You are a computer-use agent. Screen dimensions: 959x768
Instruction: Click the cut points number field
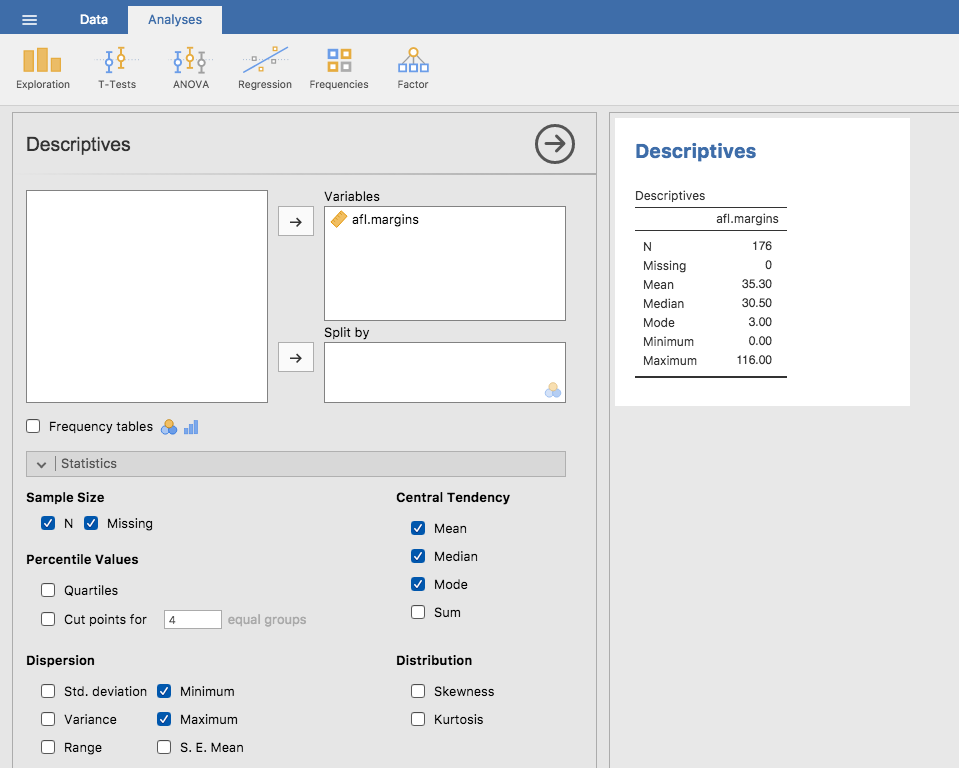point(193,619)
